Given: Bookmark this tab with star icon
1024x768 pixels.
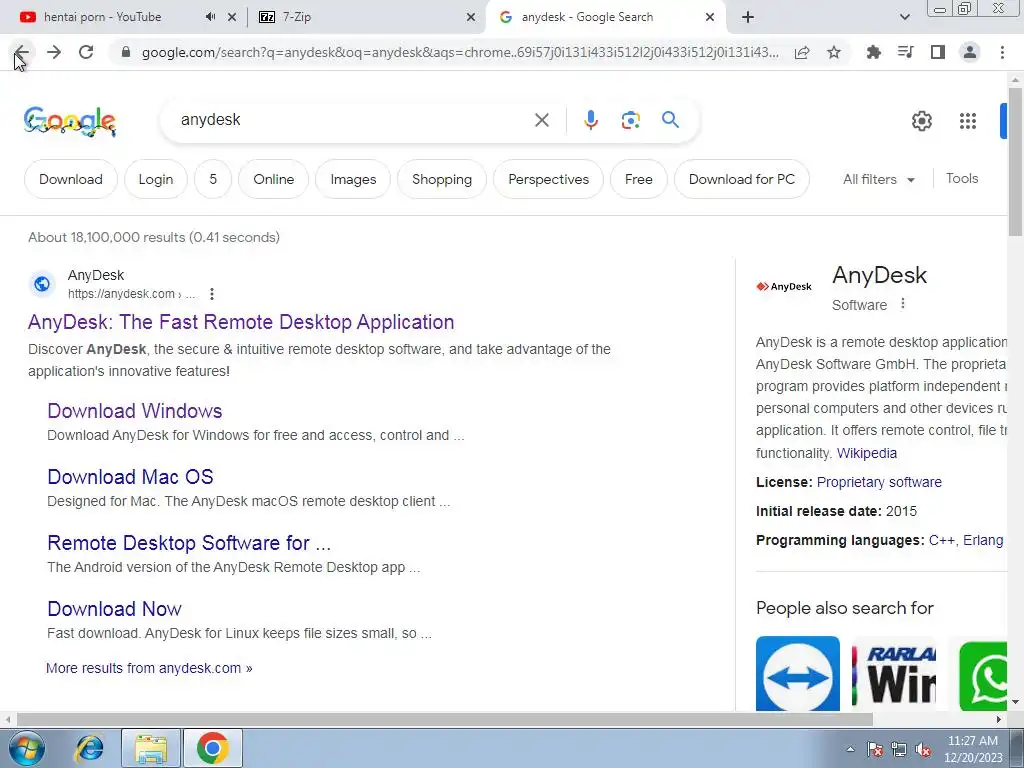Looking at the screenshot, I should coord(834,52).
